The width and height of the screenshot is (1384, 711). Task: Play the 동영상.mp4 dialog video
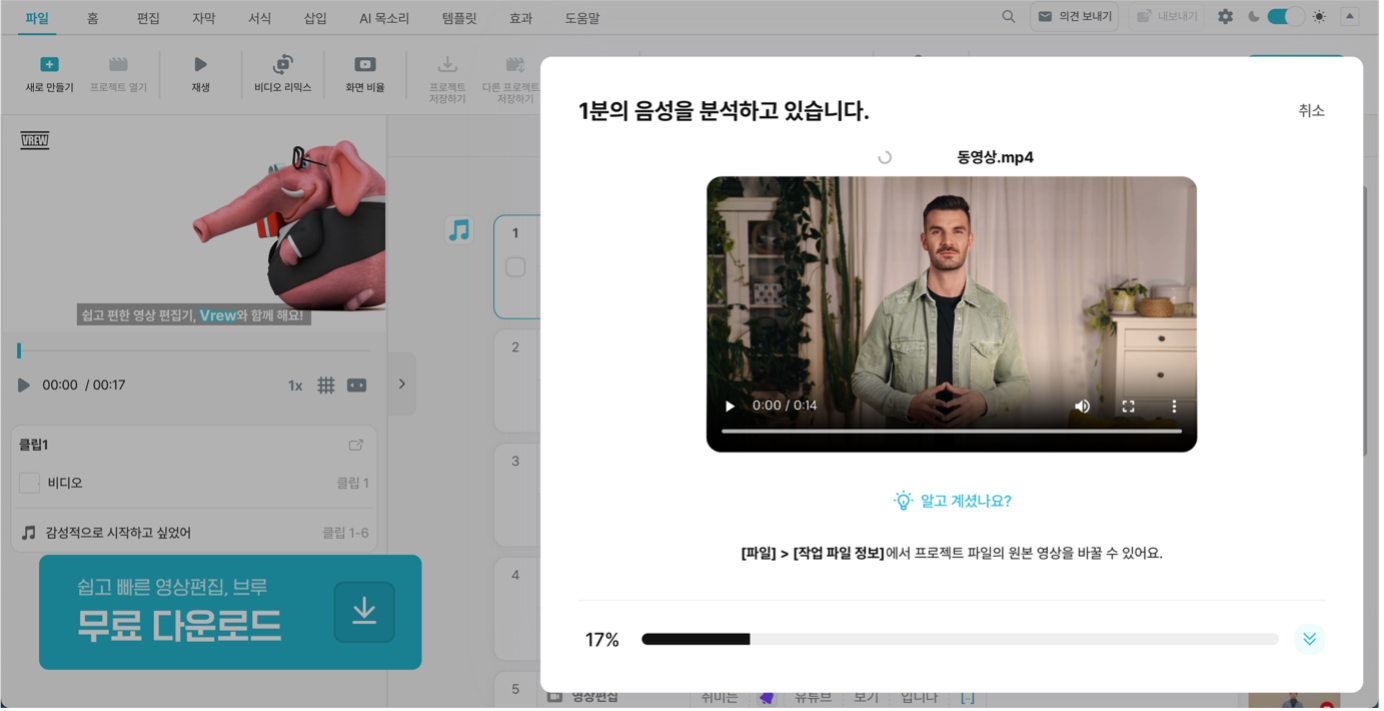[x=730, y=406]
